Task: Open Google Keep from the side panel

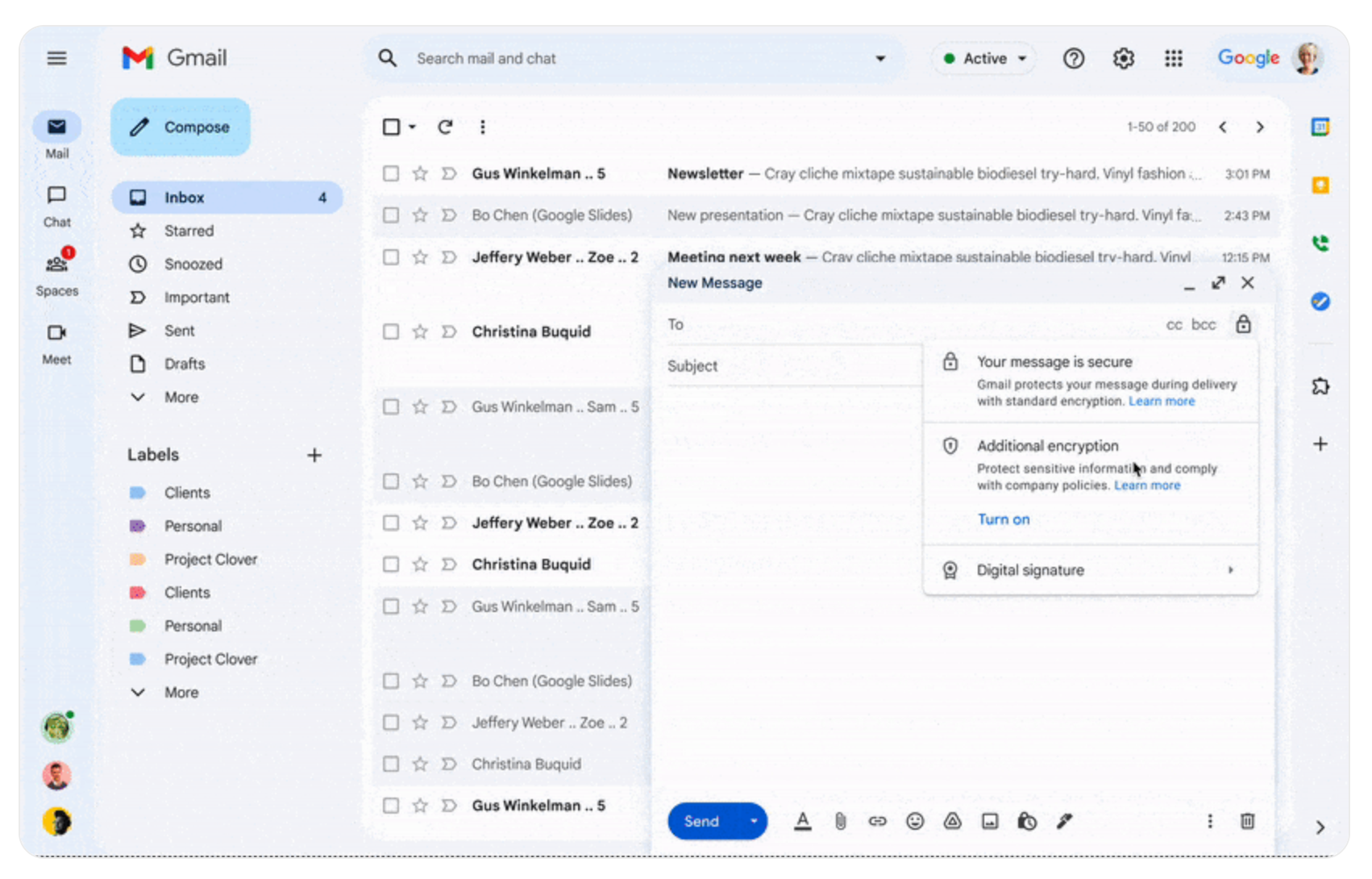Action: tap(1320, 185)
